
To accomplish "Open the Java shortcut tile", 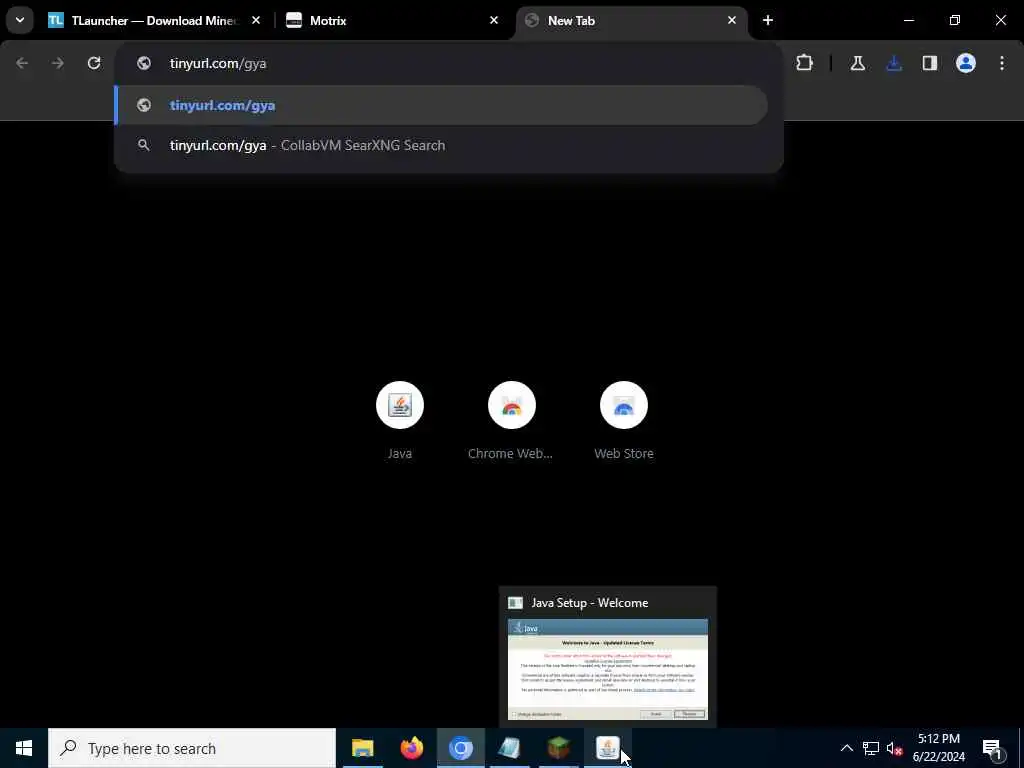I will 400,421.
